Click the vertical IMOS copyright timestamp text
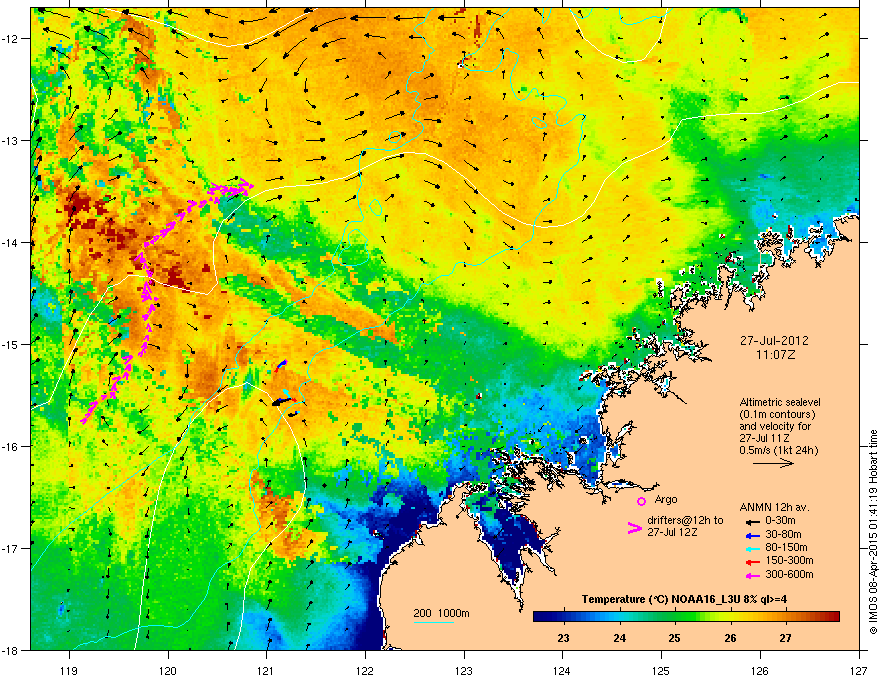The width and height of the screenshot is (880, 680). click(873, 532)
